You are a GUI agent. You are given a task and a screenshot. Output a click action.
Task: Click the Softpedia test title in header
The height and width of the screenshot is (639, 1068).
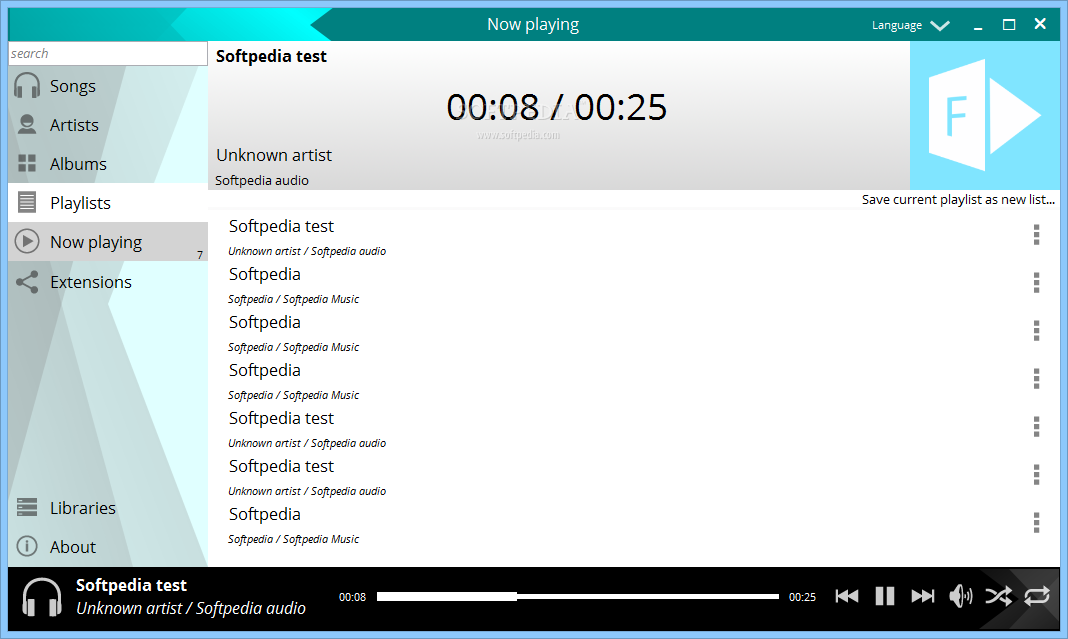[271, 57]
